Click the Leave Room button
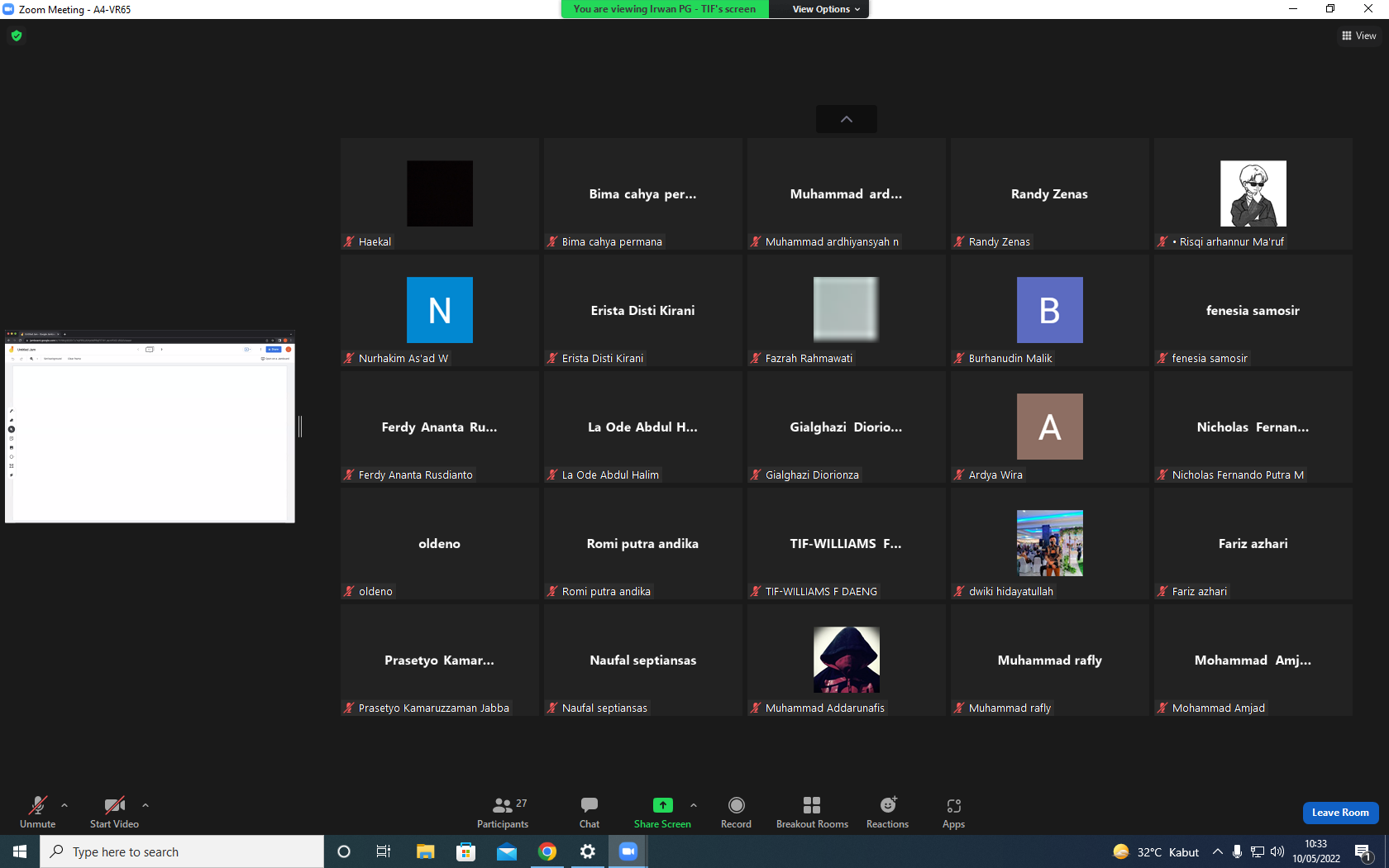The width and height of the screenshot is (1389, 868). [x=1340, y=813]
